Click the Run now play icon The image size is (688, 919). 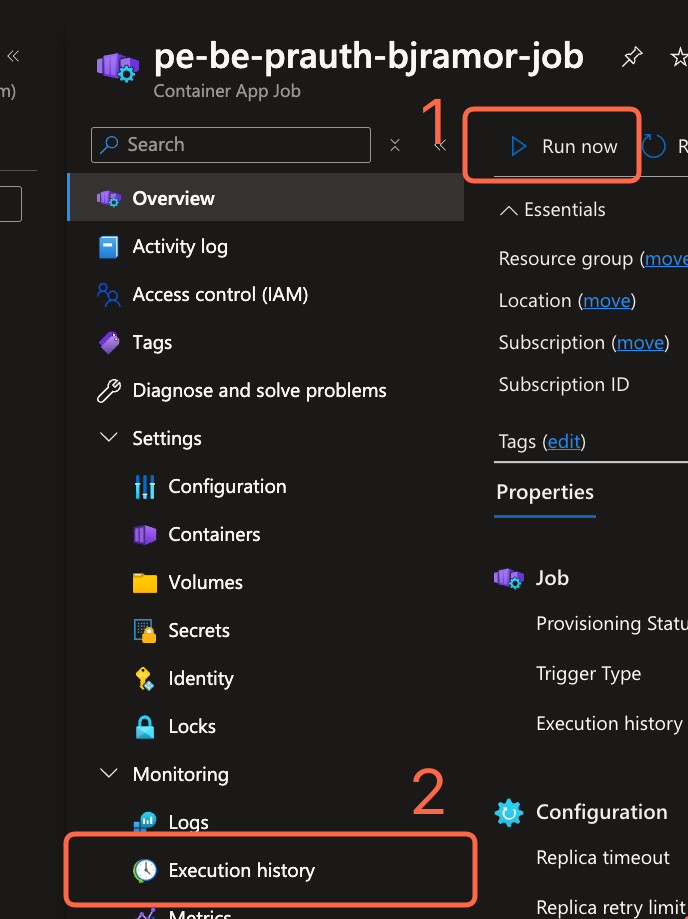coord(518,146)
